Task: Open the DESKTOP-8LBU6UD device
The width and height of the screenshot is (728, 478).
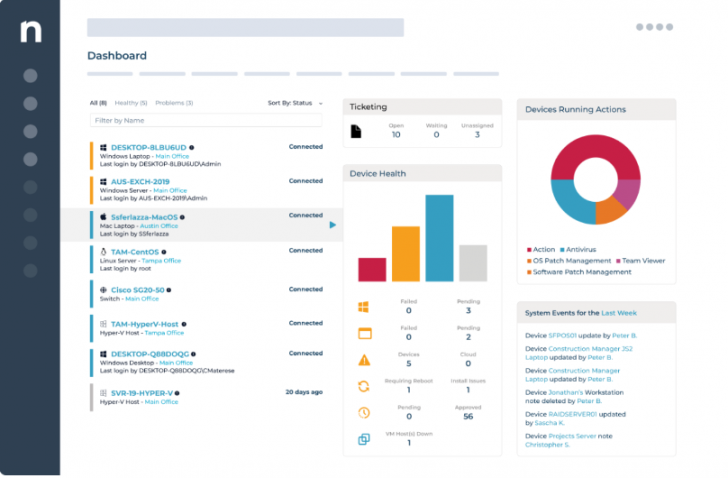Action: click(x=149, y=148)
